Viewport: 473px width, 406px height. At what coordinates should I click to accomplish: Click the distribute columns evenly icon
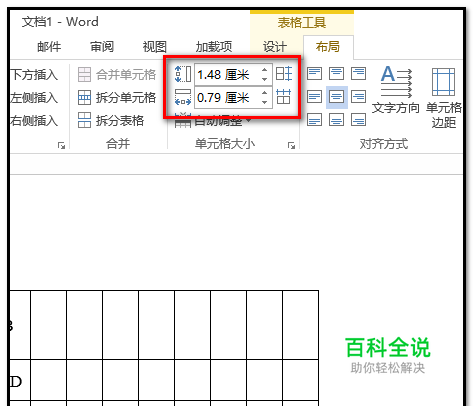pyautogui.click(x=284, y=97)
